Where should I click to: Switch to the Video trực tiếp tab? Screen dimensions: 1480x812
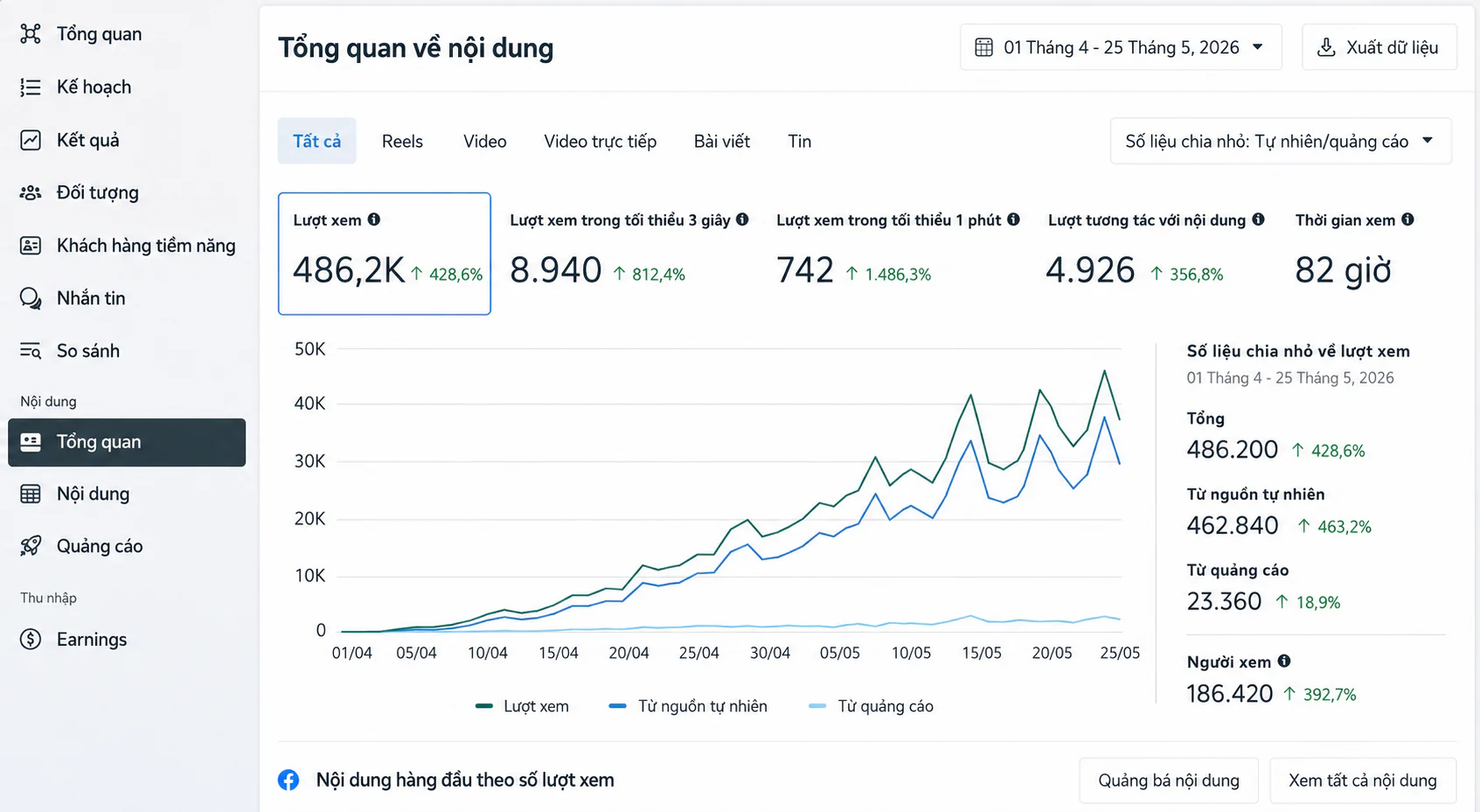[600, 142]
